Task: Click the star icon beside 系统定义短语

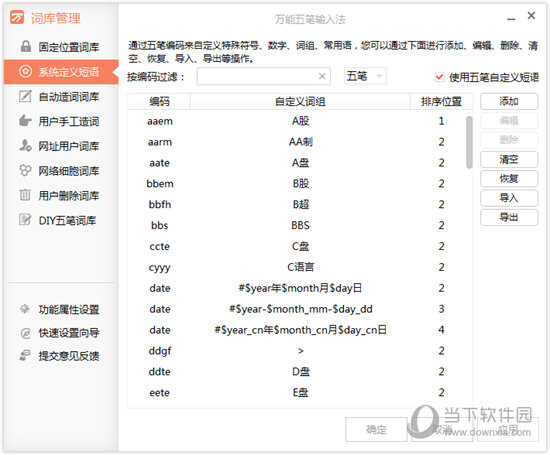Action: (25, 72)
